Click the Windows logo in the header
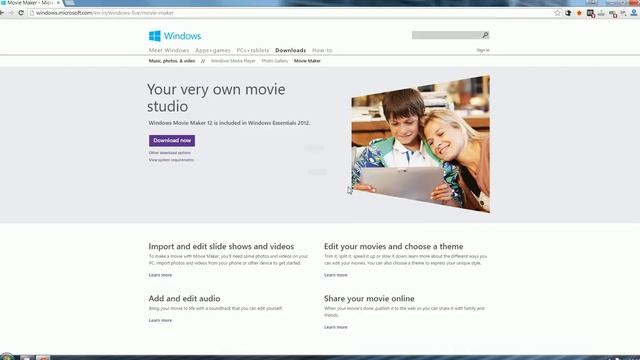Viewport: 640px width, 360px height. [175, 36]
